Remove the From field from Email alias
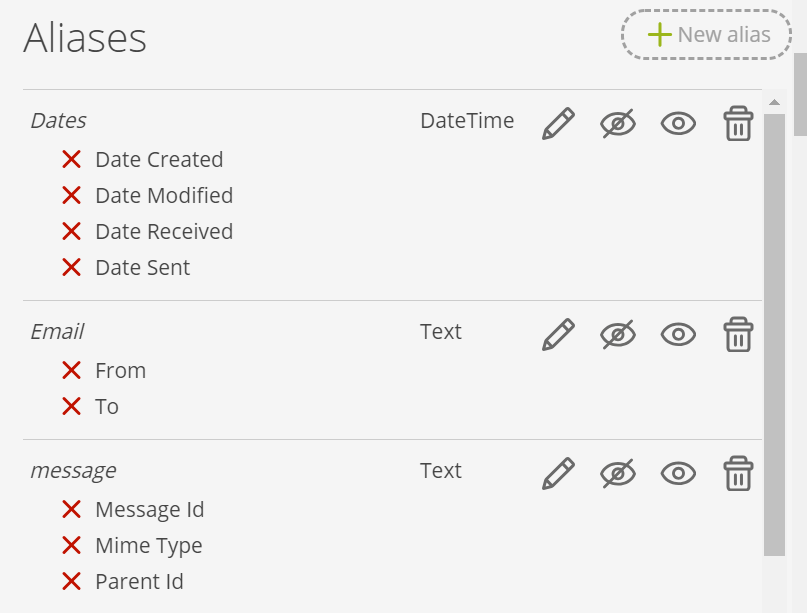This screenshot has width=807, height=613. 72,371
